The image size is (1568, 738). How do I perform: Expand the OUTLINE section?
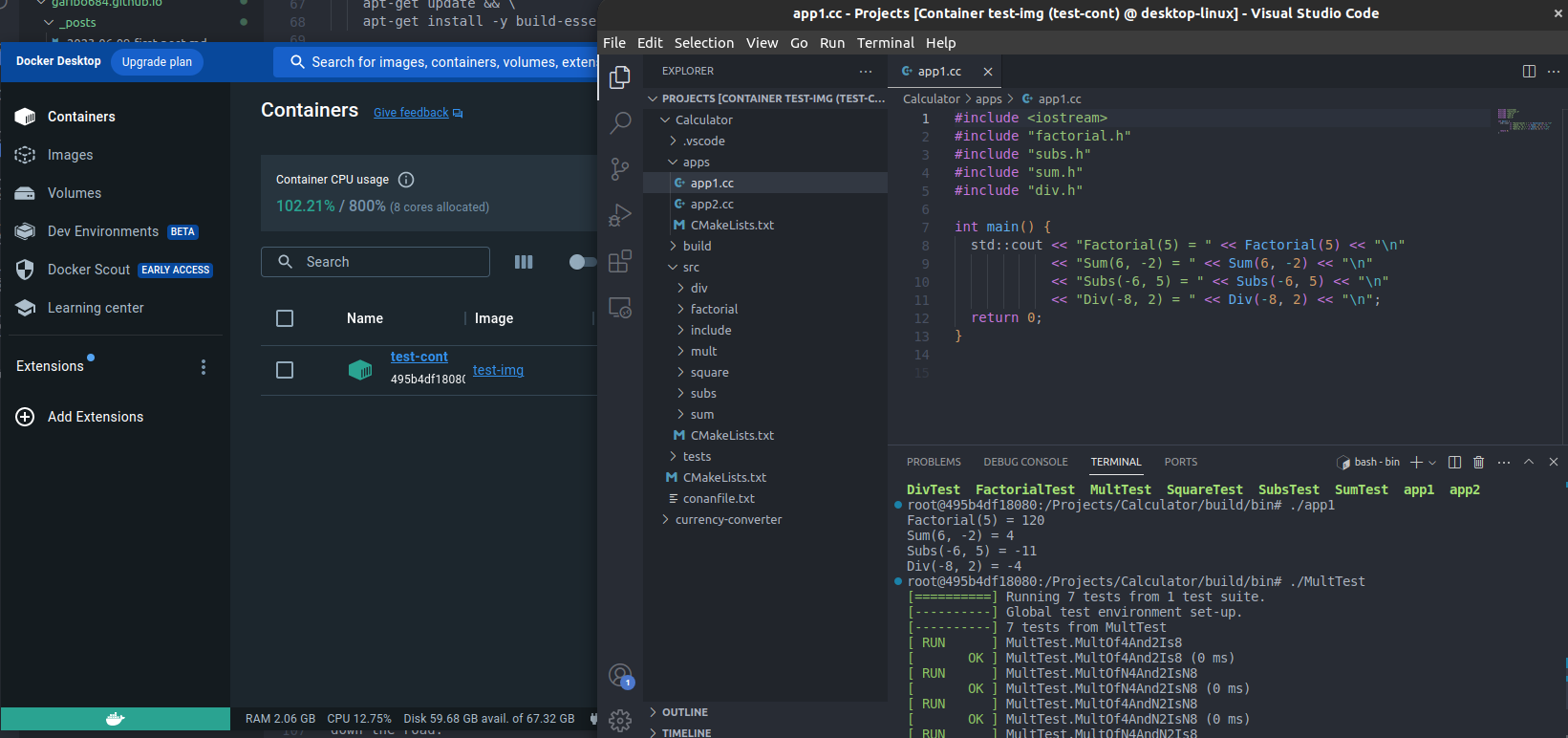coord(684,712)
